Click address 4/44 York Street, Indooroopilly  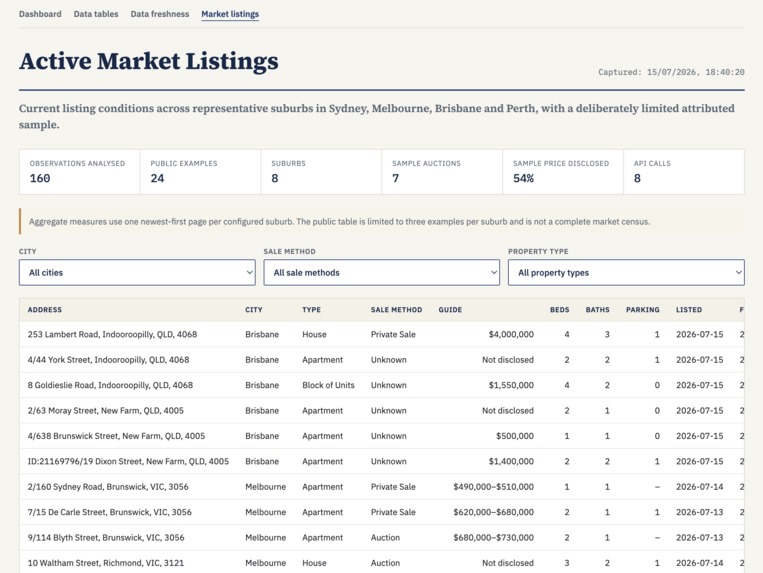pos(109,360)
